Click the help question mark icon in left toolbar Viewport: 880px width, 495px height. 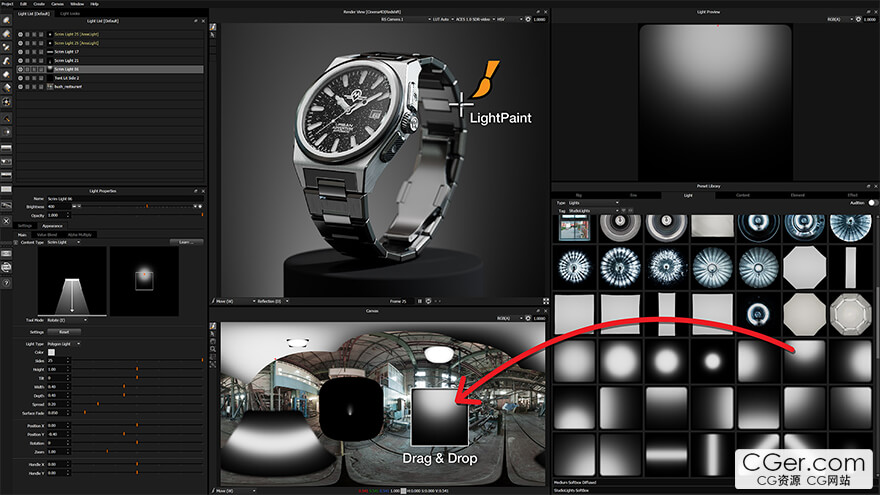point(7,283)
